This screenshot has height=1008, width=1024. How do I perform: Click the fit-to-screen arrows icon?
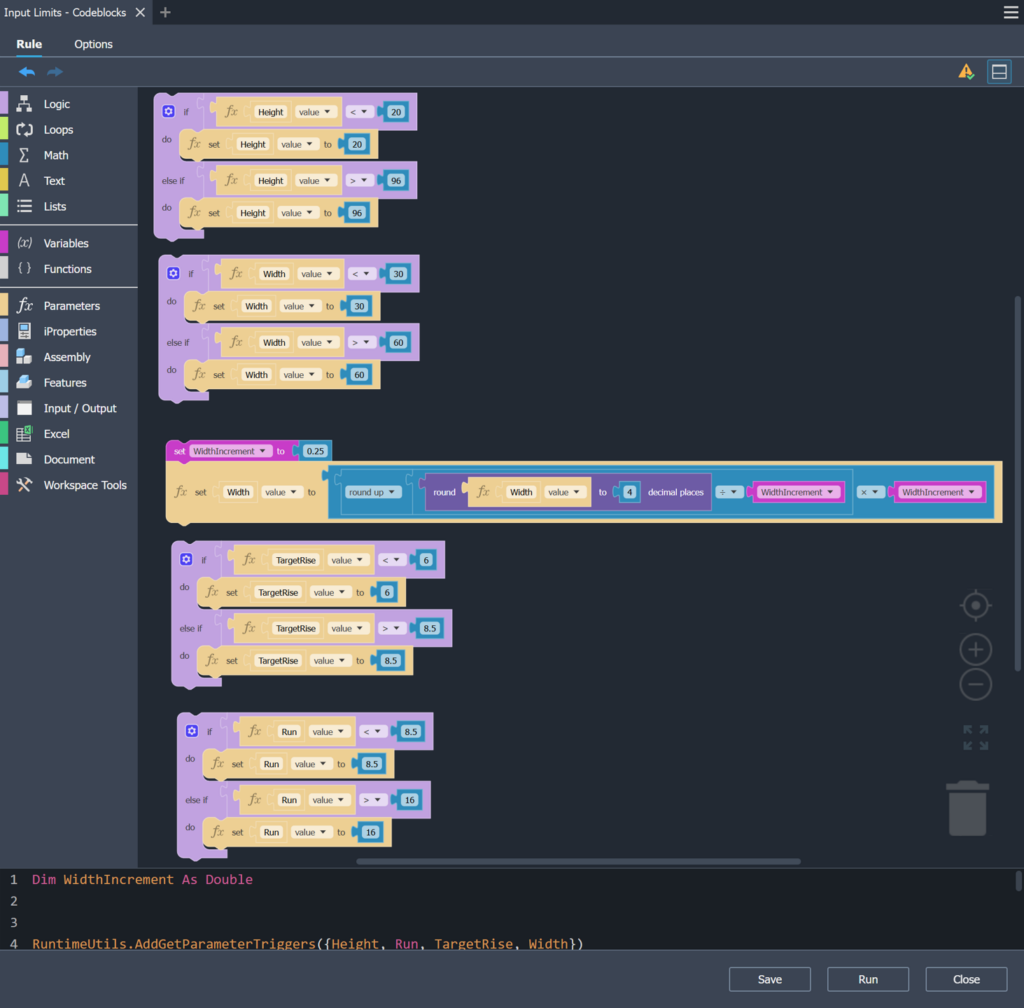[976, 738]
